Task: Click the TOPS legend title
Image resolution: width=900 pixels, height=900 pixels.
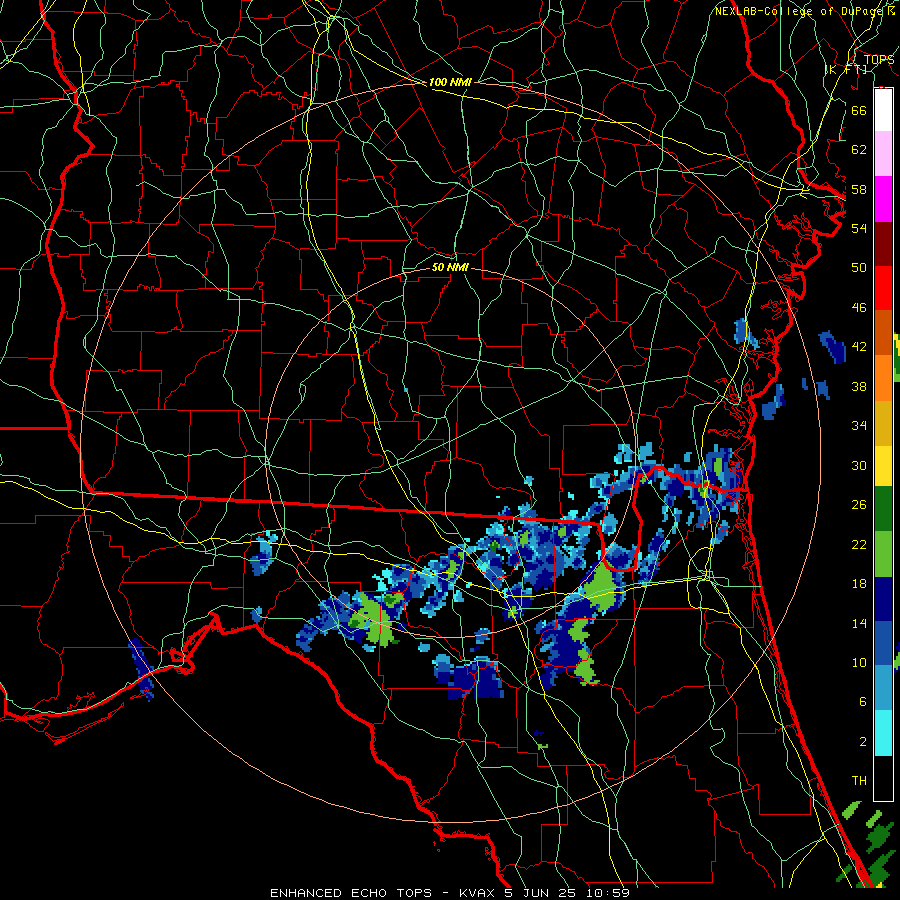Action: pos(879,60)
